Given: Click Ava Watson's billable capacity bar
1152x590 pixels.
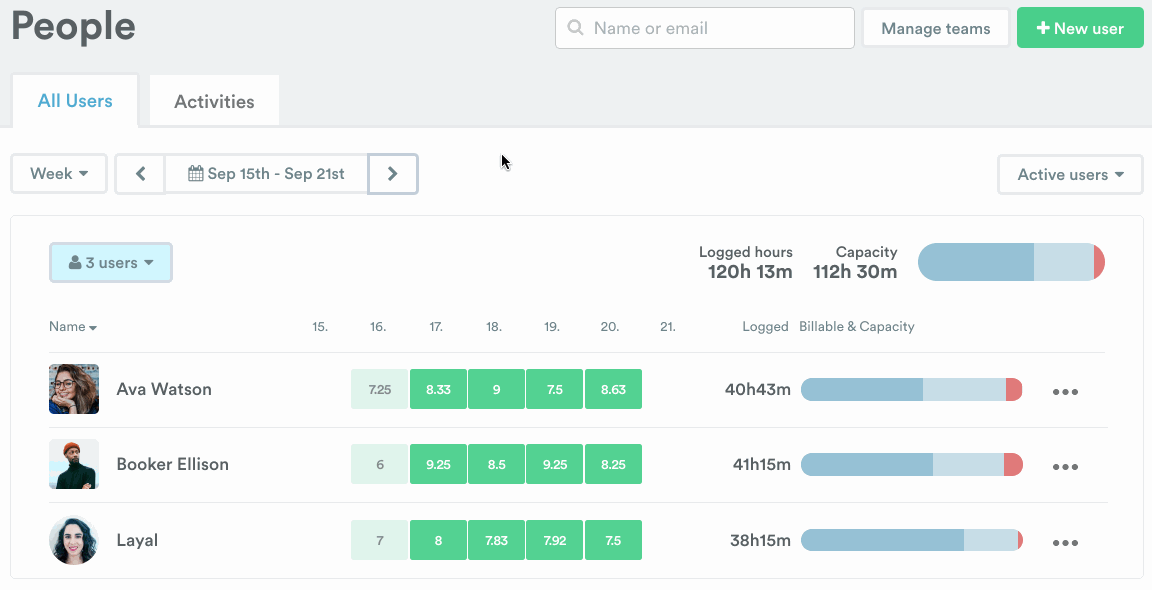Looking at the screenshot, I should click(x=911, y=390).
